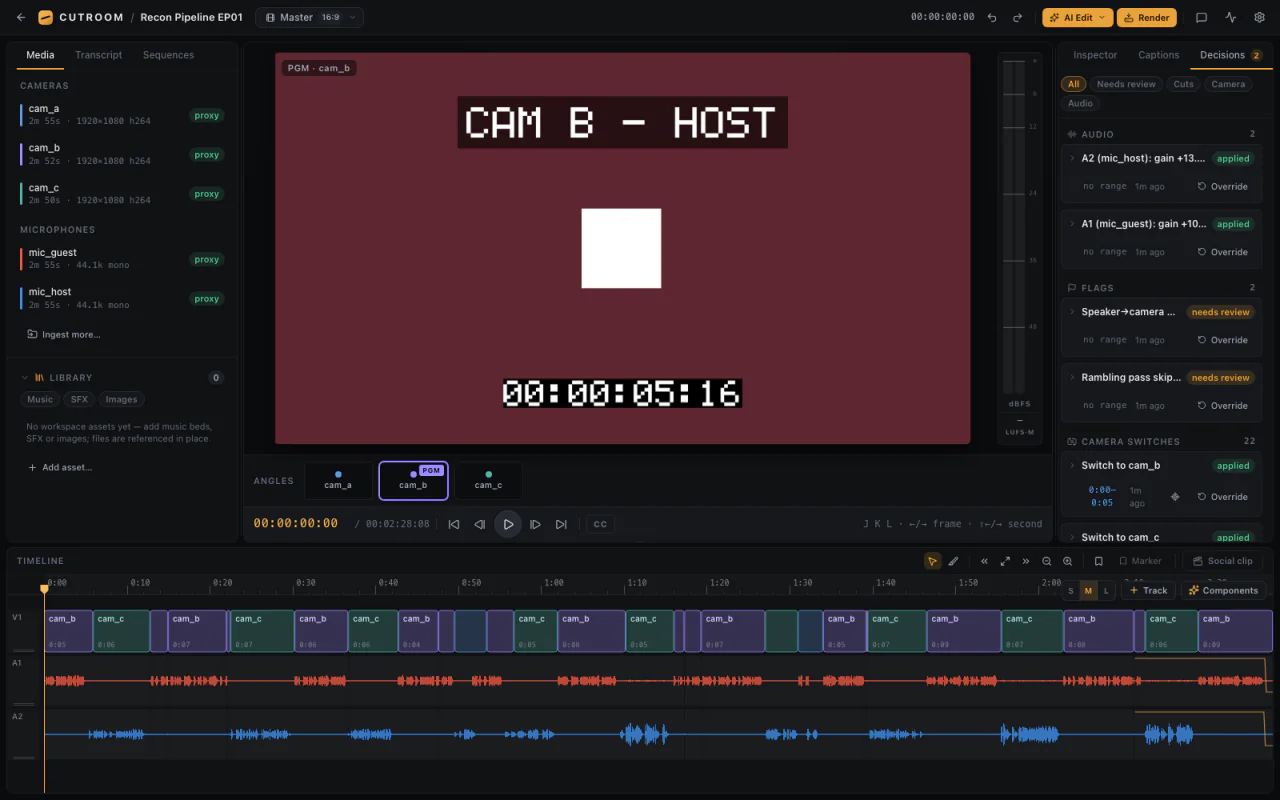Screen dimensions: 1280x800
Task: Select the cam_c angle thumbnail
Action: tap(488, 480)
